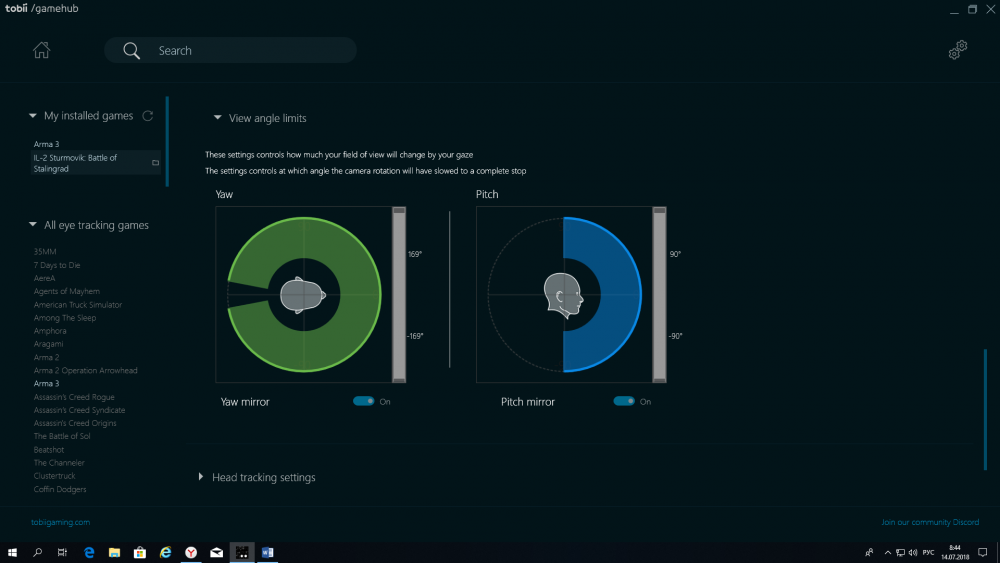This screenshot has width=1000, height=563.
Task: Select Amphora in games list
Action: point(50,331)
